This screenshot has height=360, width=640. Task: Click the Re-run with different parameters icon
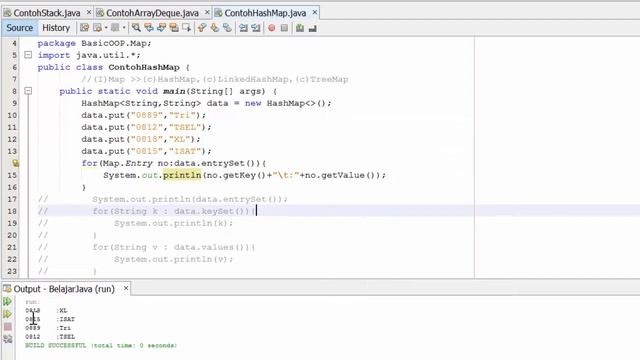[x=7, y=314]
